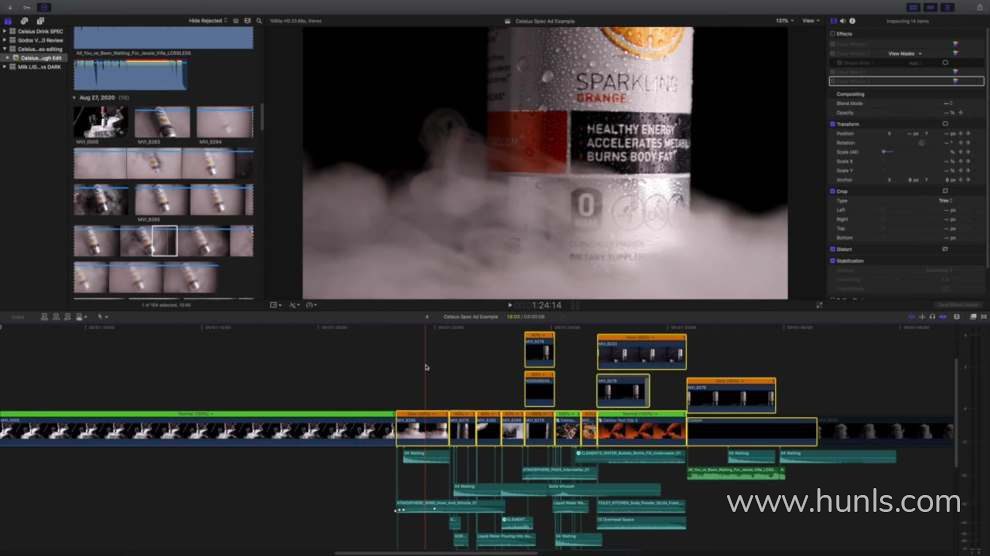Toggle the inspector panel visibility button

947,8
